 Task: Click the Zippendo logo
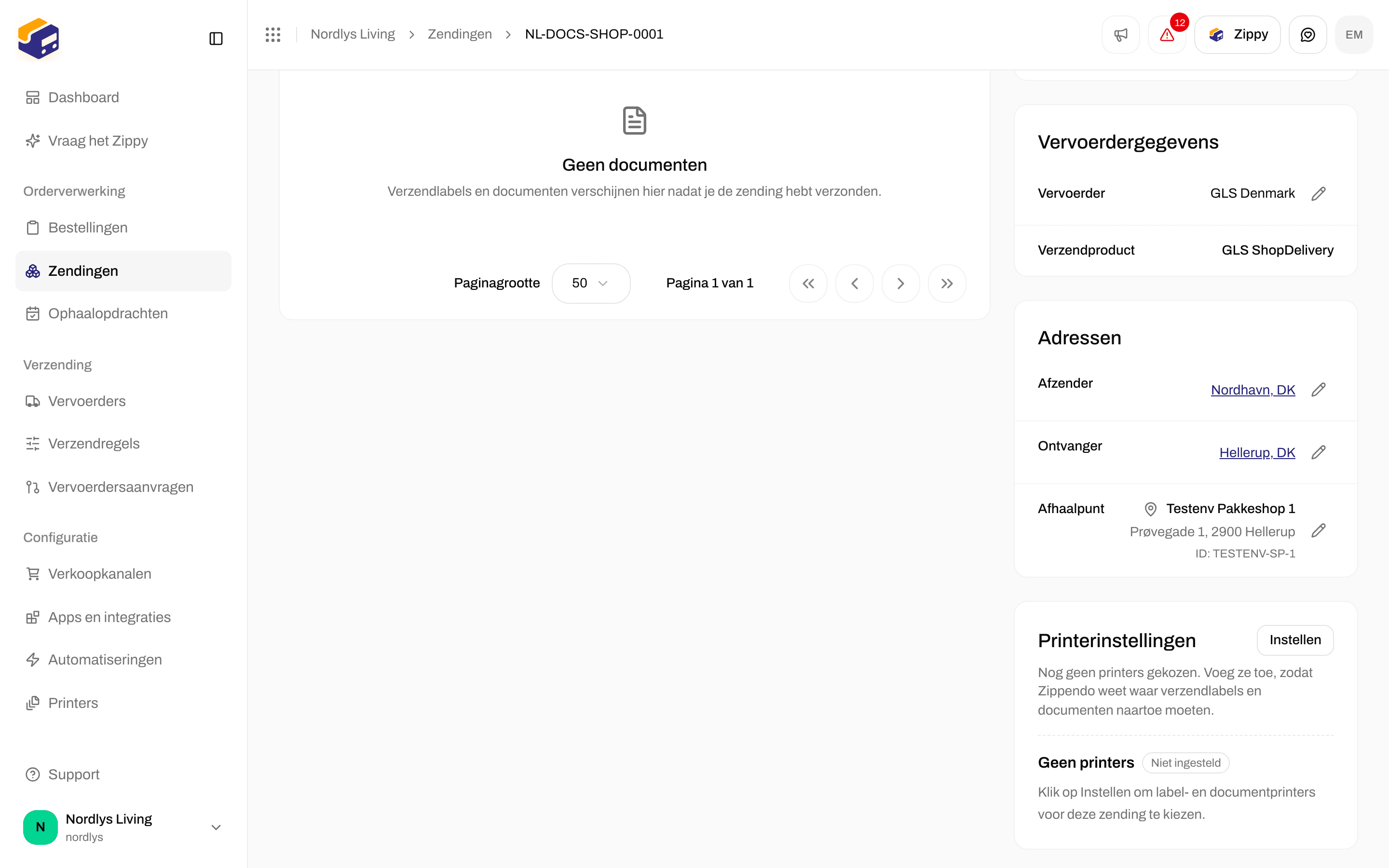[x=39, y=39]
